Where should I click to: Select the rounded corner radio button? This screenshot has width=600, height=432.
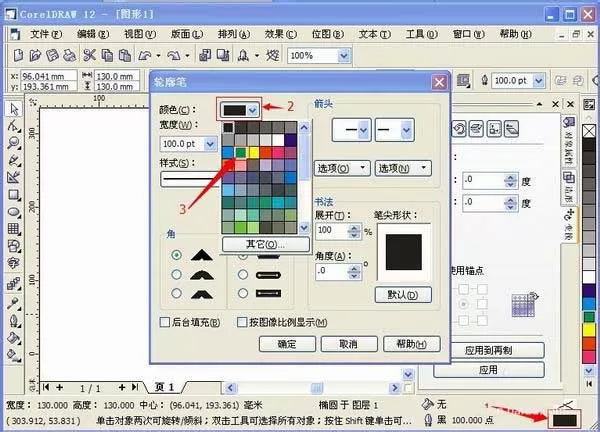(x=176, y=274)
